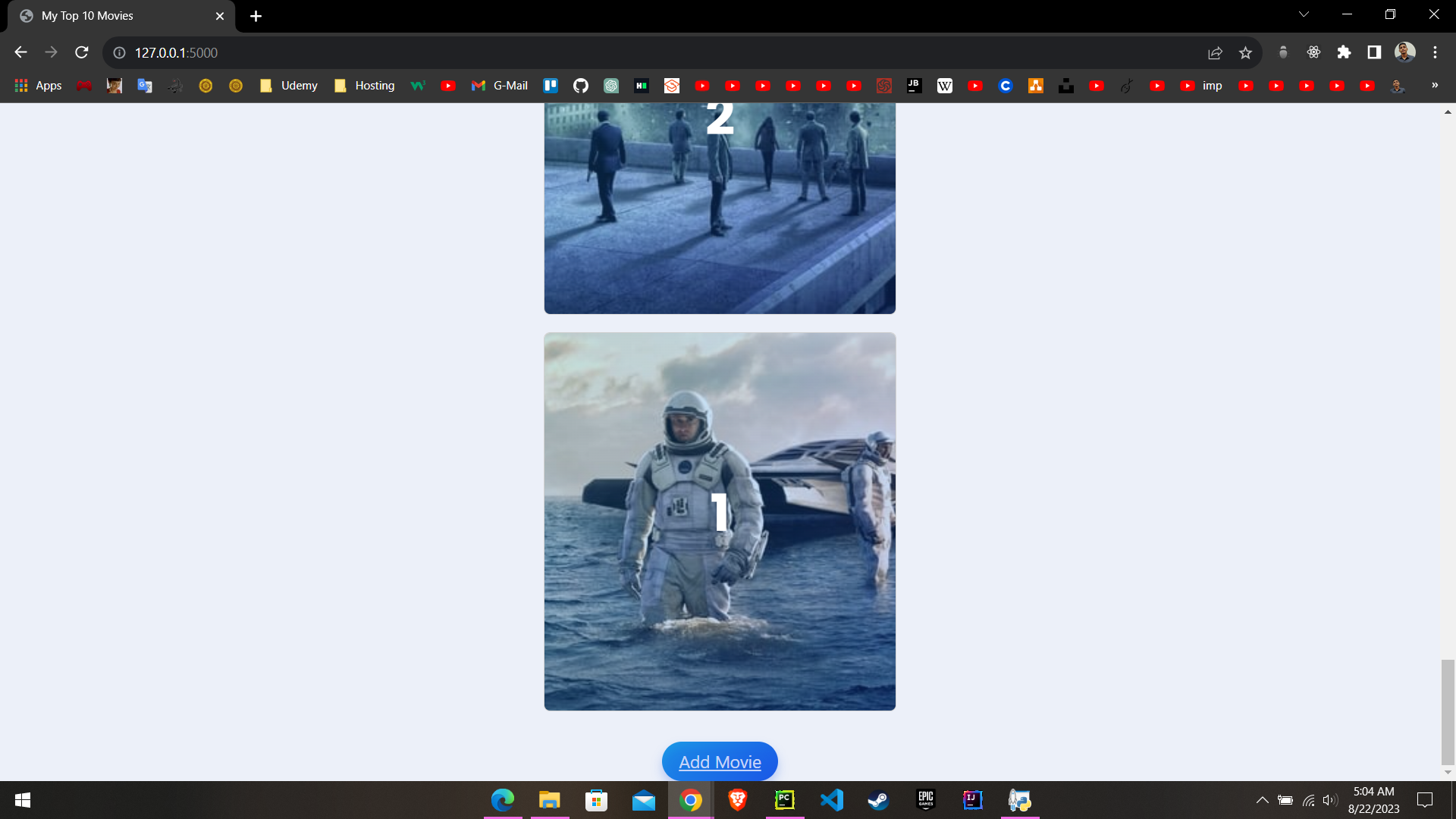The height and width of the screenshot is (819, 1456).
Task: Show hidden system tray icons
Action: (1262, 800)
